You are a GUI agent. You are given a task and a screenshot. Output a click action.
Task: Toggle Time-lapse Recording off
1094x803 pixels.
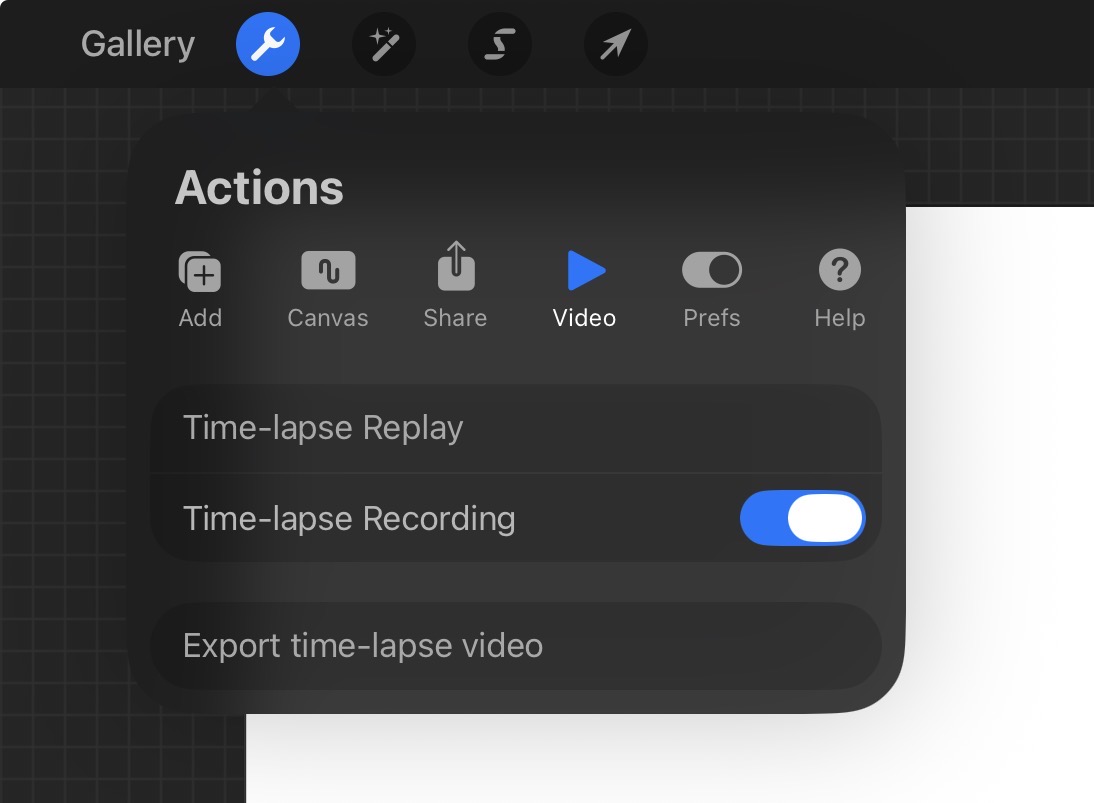click(802, 518)
